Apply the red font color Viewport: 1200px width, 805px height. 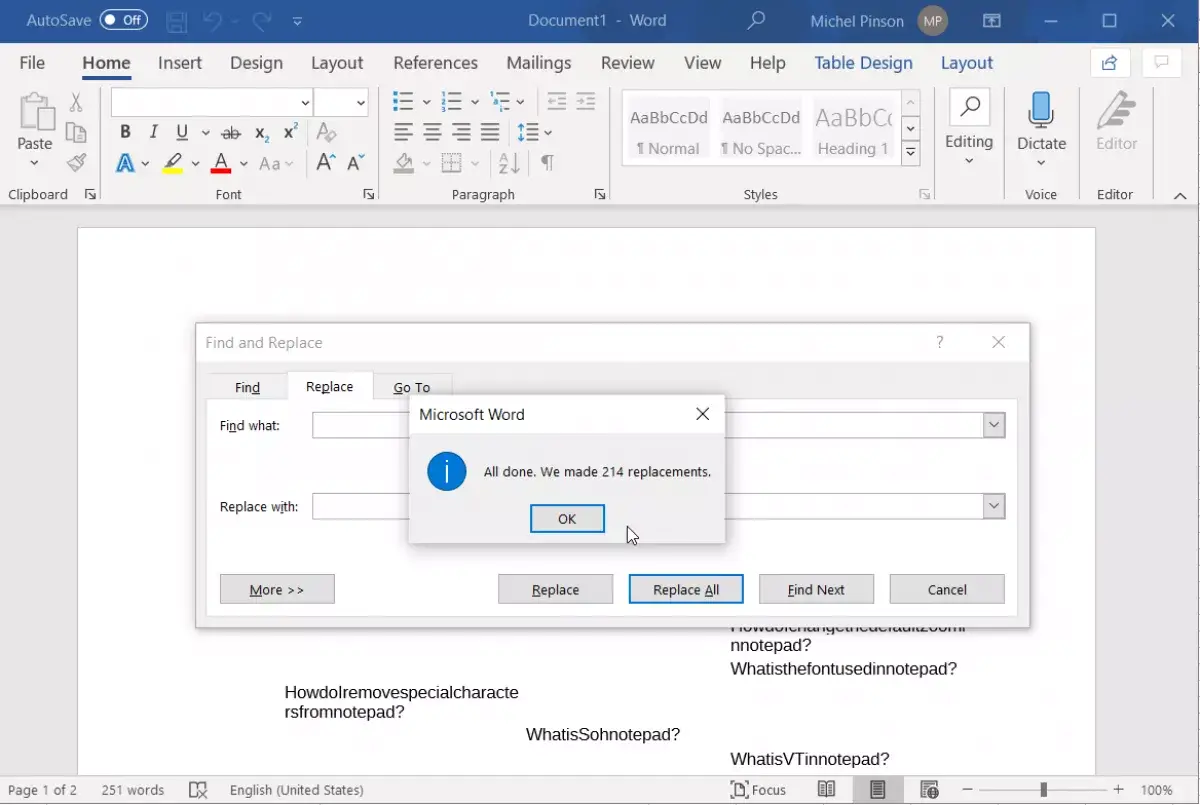point(222,163)
